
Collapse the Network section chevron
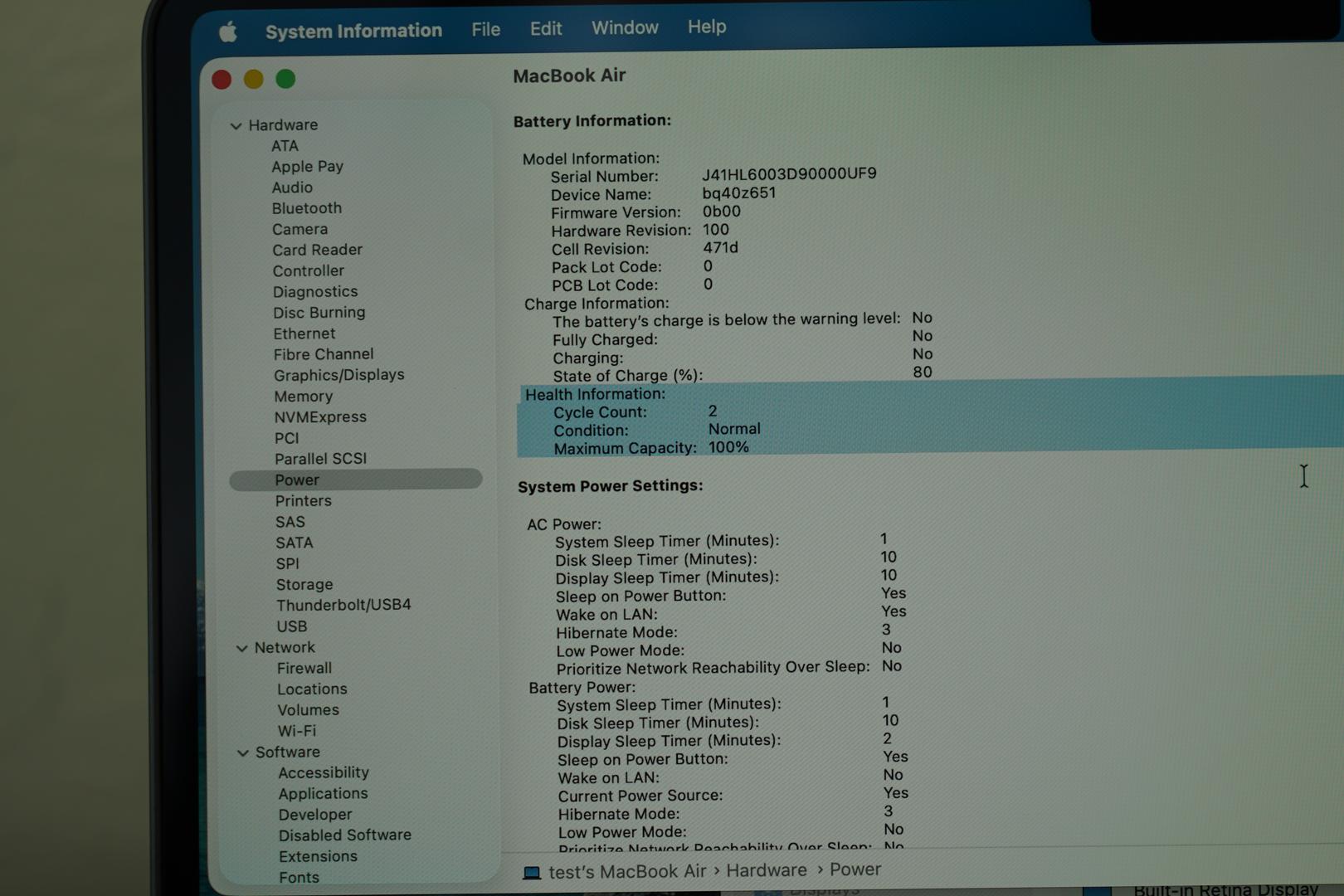click(x=242, y=649)
